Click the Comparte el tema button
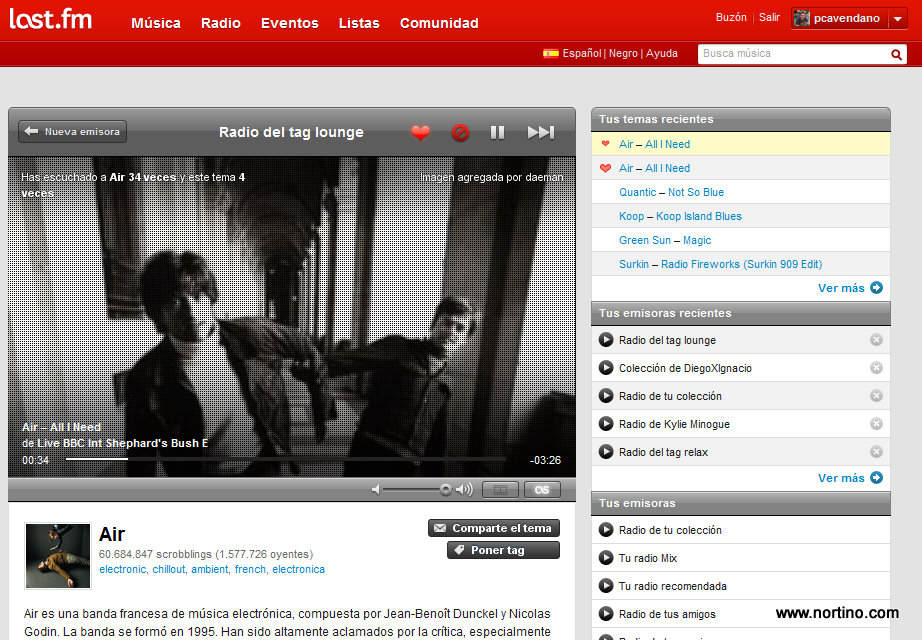This screenshot has width=922, height=640. [x=493, y=528]
